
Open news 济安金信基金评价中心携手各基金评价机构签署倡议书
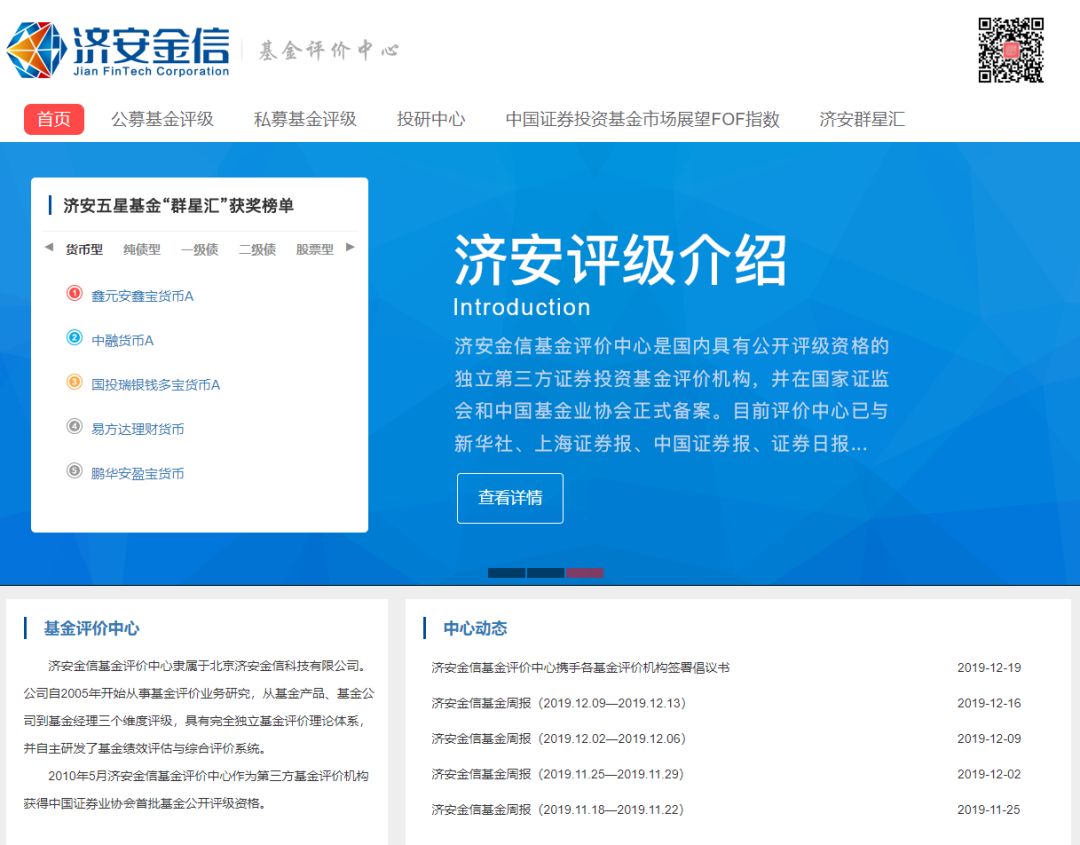click(581, 667)
